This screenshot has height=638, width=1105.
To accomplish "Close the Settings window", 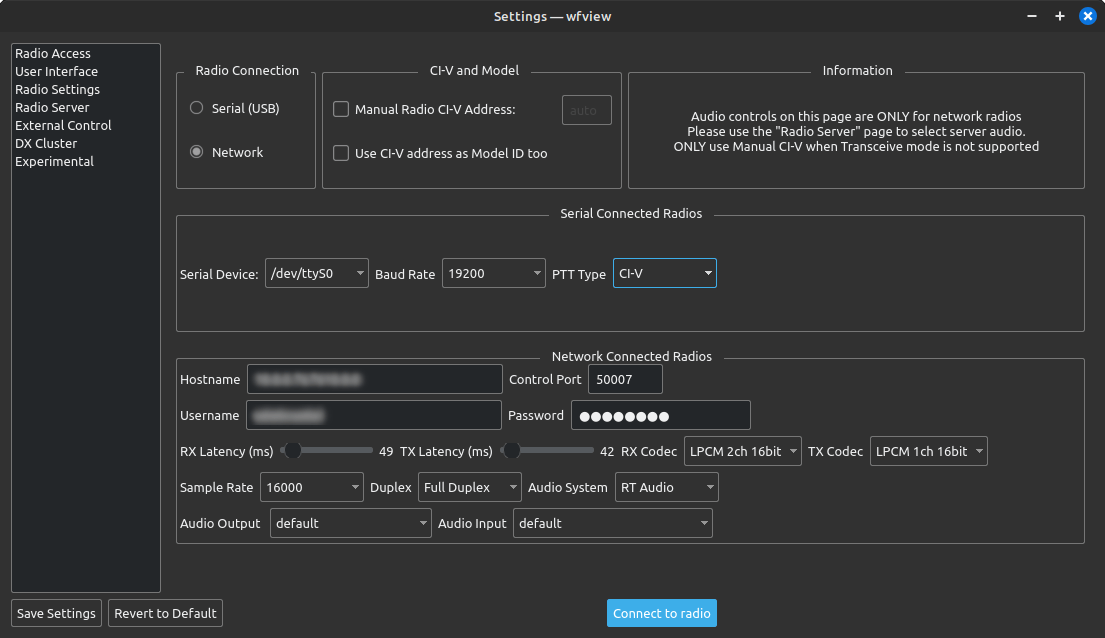I will (1087, 16).
